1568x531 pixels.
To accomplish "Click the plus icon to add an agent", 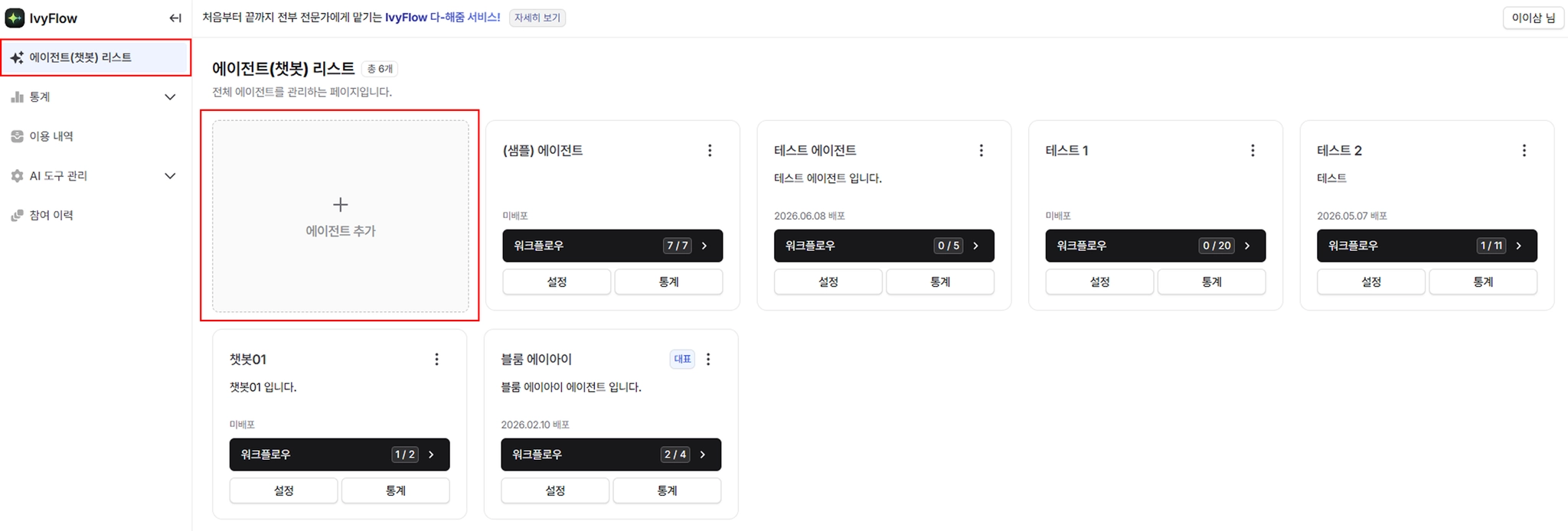I will [x=341, y=204].
